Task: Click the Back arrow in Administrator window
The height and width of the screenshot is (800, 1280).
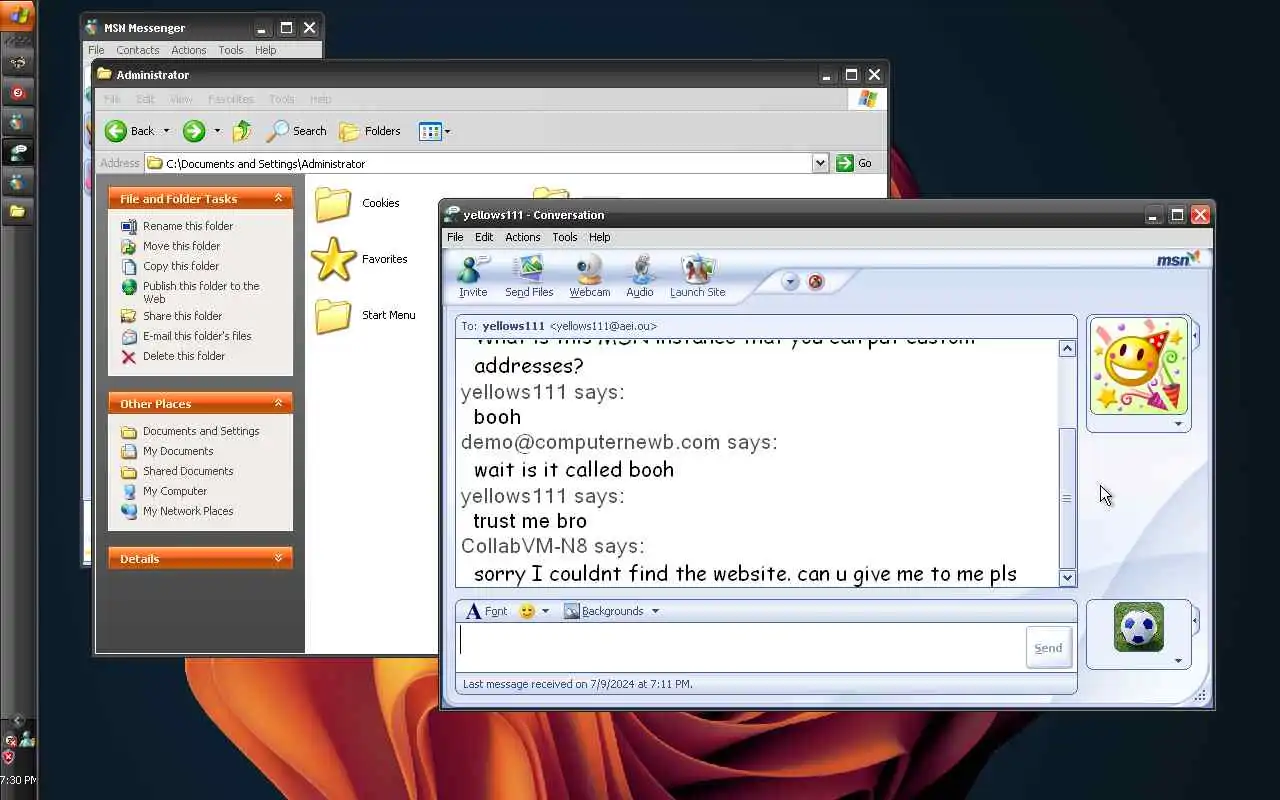Action: (116, 131)
